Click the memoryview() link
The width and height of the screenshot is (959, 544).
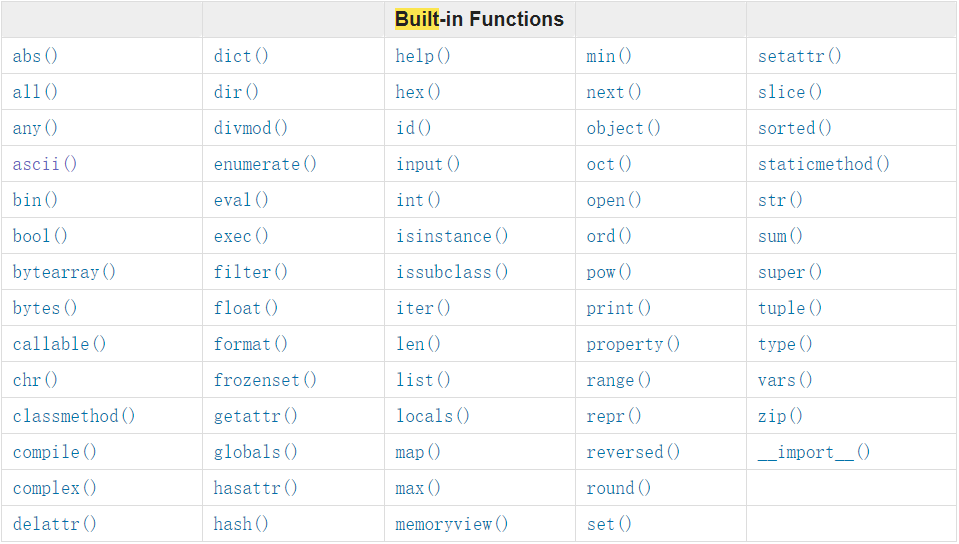pos(452,524)
